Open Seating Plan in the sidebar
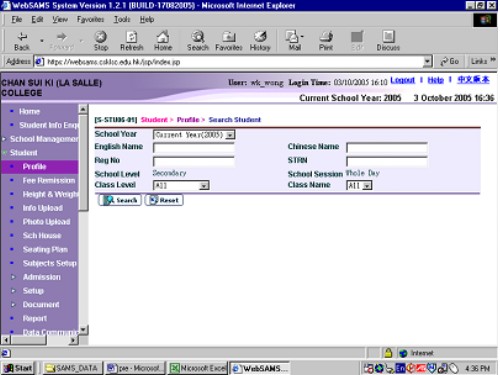 pos(45,249)
